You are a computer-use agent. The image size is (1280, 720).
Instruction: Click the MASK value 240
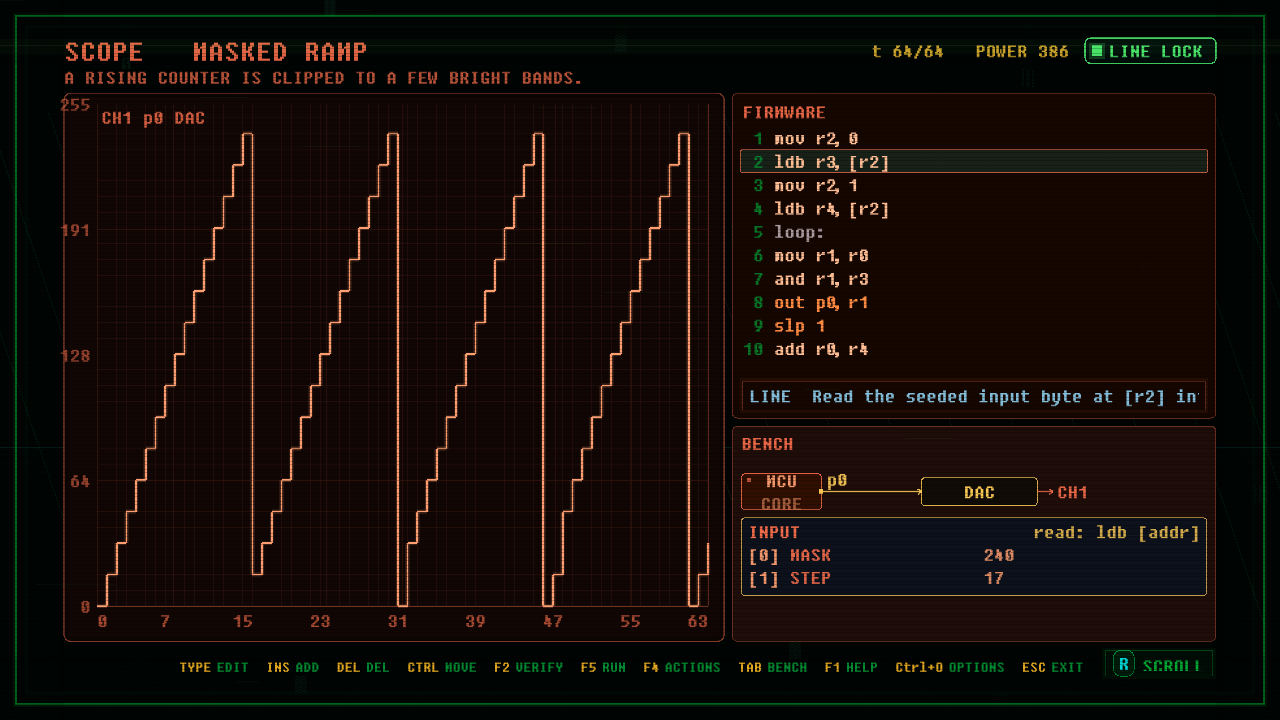click(x=999, y=555)
